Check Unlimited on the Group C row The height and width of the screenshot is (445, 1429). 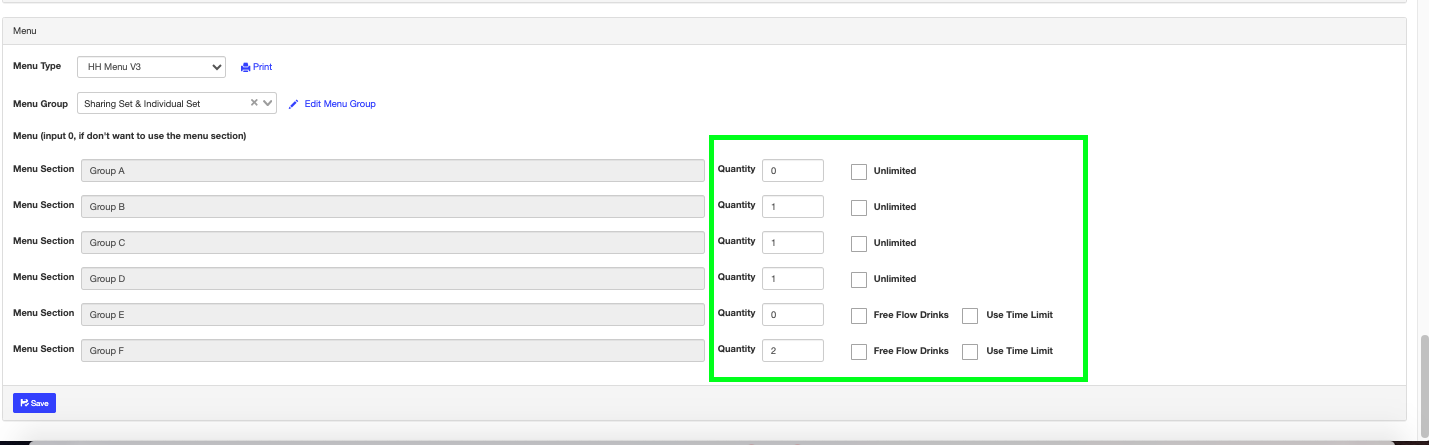tap(859, 243)
